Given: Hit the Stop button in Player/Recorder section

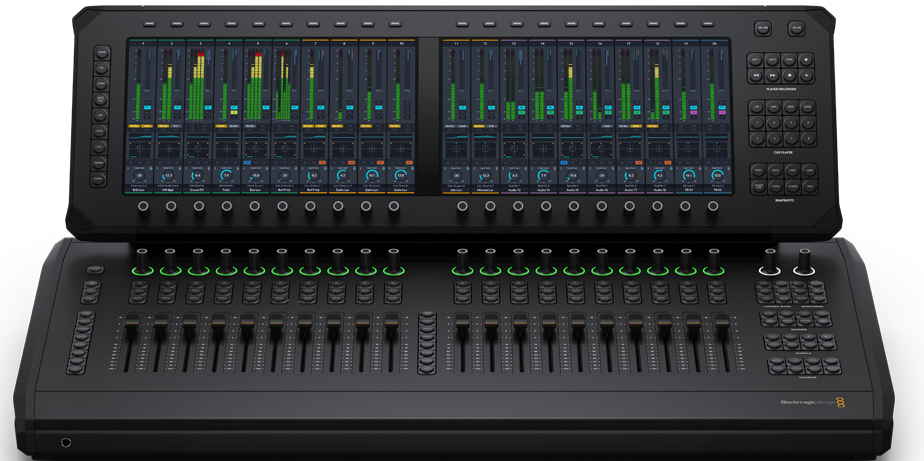Looking at the screenshot, I should pyautogui.click(x=789, y=75).
